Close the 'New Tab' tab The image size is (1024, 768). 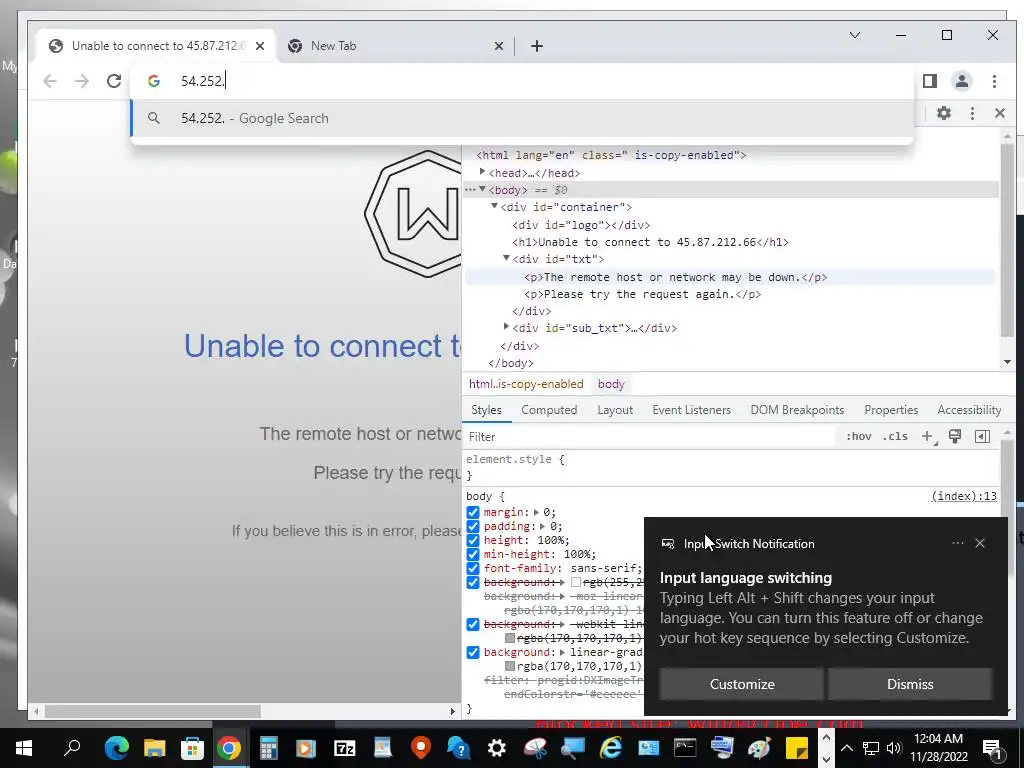point(498,46)
